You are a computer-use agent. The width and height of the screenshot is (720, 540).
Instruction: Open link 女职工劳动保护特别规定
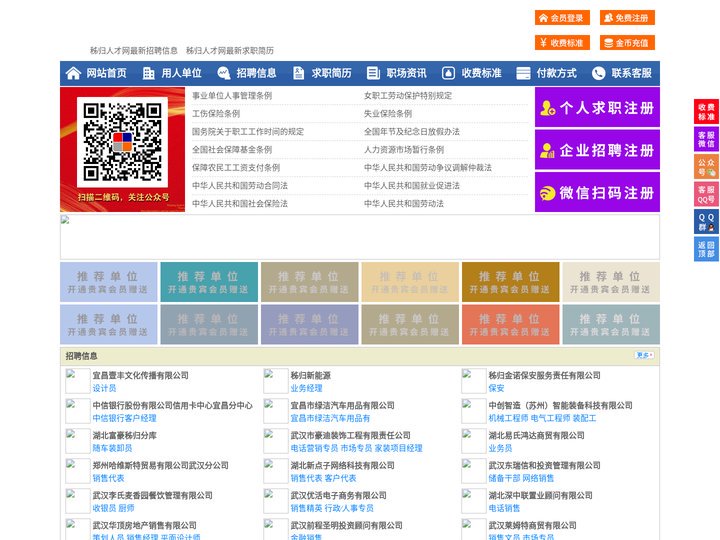pos(408,96)
